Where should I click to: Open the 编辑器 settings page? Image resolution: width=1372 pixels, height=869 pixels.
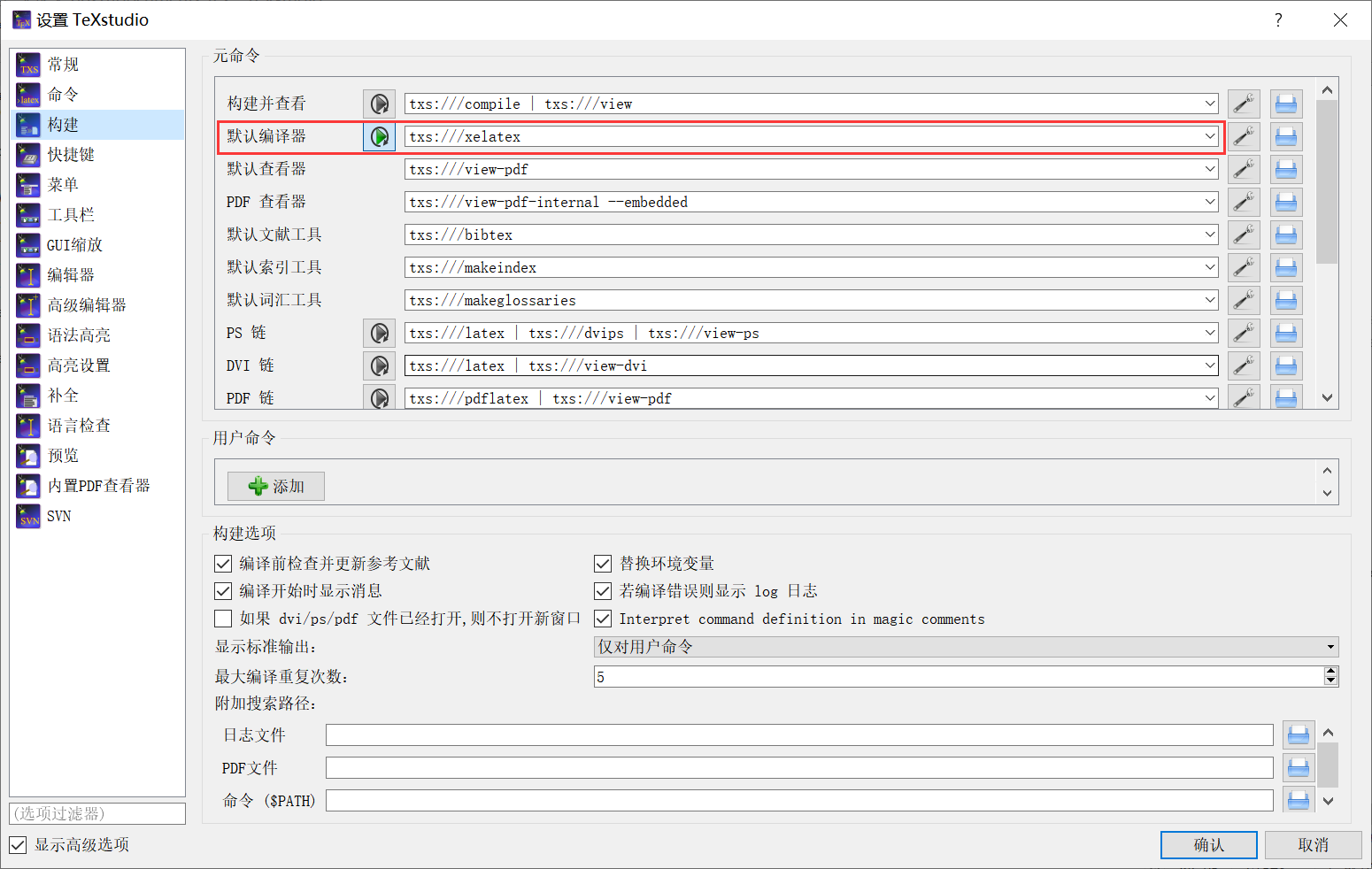(97, 275)
